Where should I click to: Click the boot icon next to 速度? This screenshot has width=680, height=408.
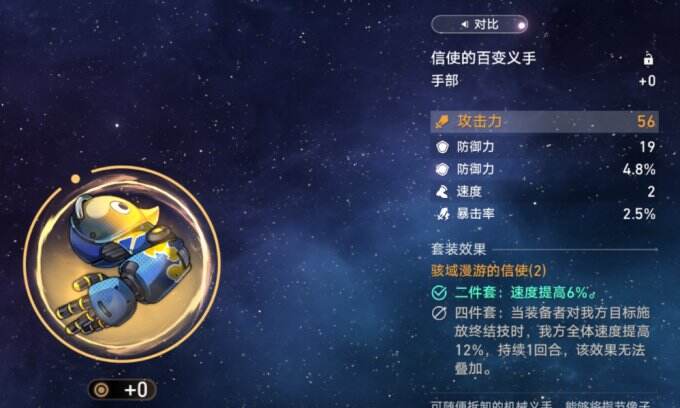pyautogui.click(x=442, y=191)
